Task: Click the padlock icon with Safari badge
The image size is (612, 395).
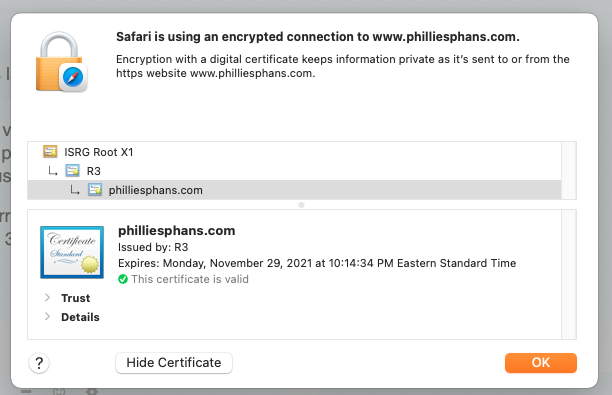Action: pos(61,61)
